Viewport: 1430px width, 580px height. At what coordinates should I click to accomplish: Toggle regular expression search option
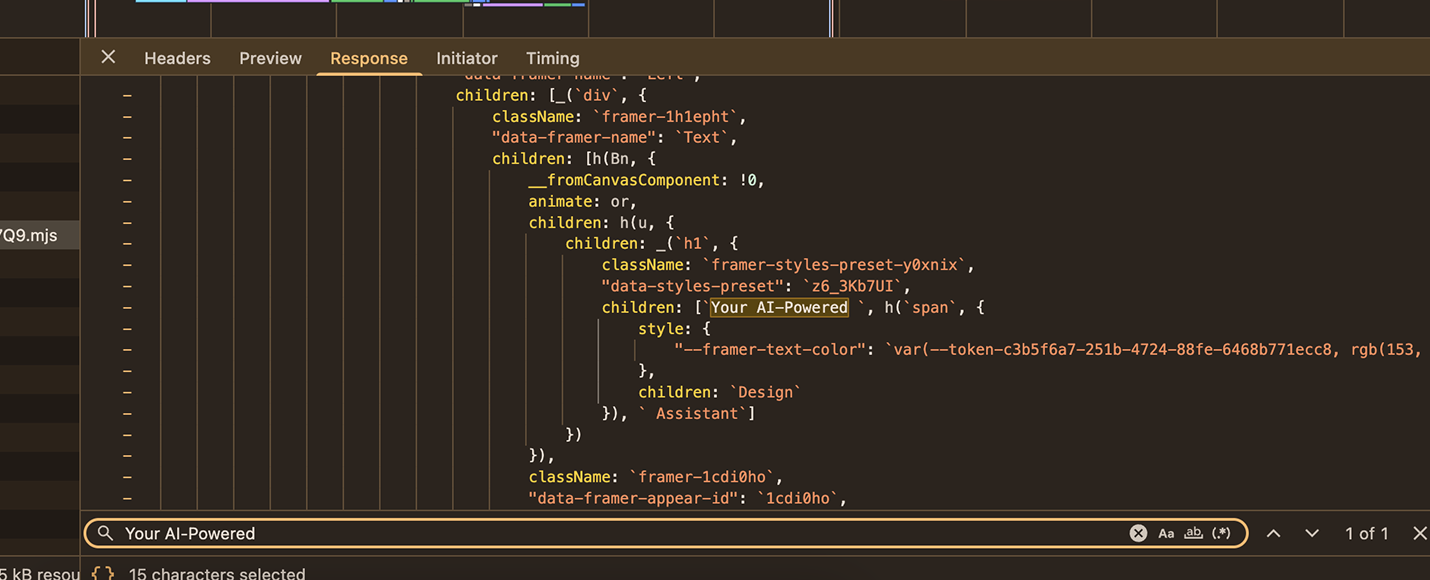1221,533
